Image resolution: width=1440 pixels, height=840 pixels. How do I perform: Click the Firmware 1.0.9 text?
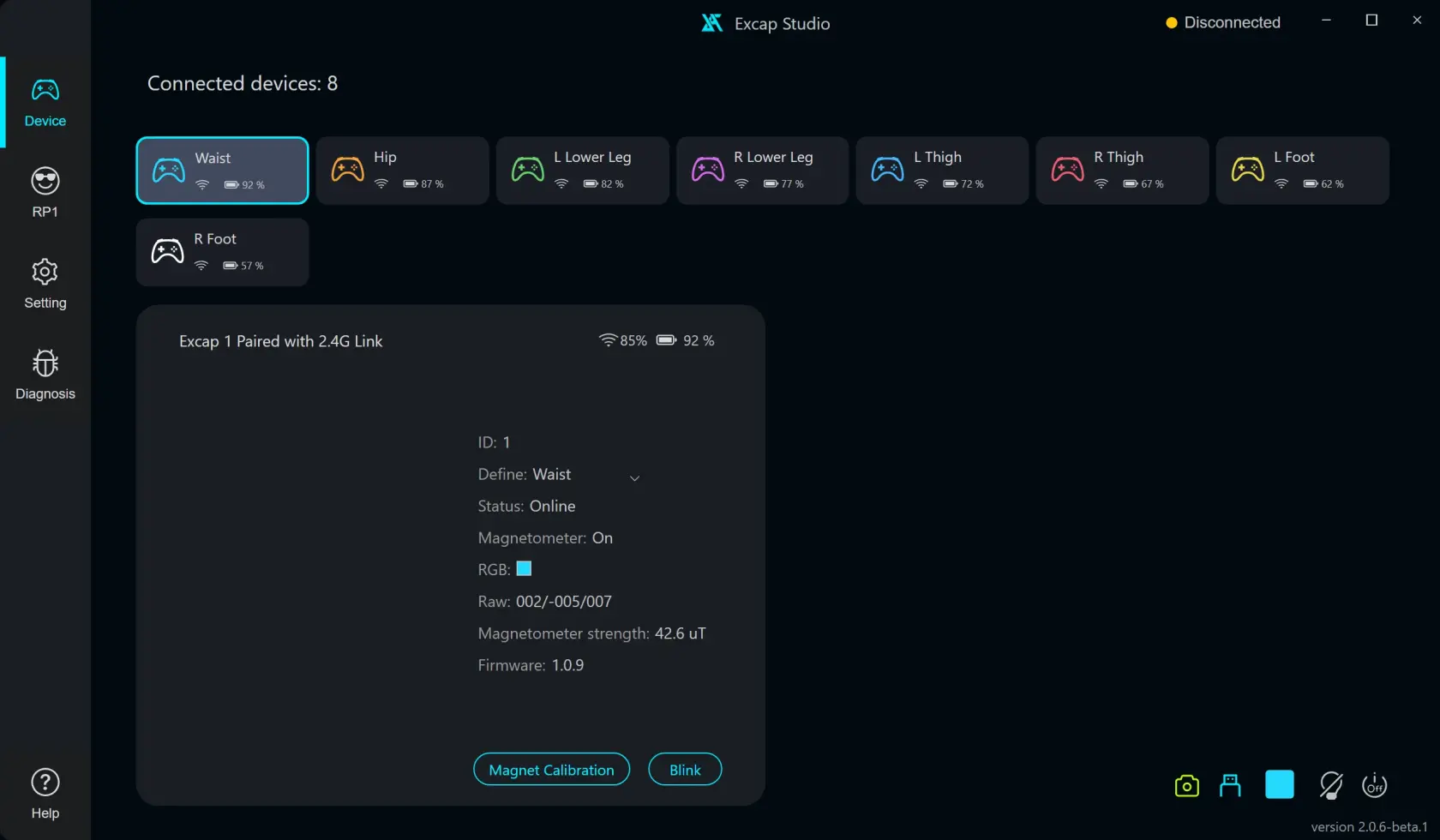coord(531,665)
